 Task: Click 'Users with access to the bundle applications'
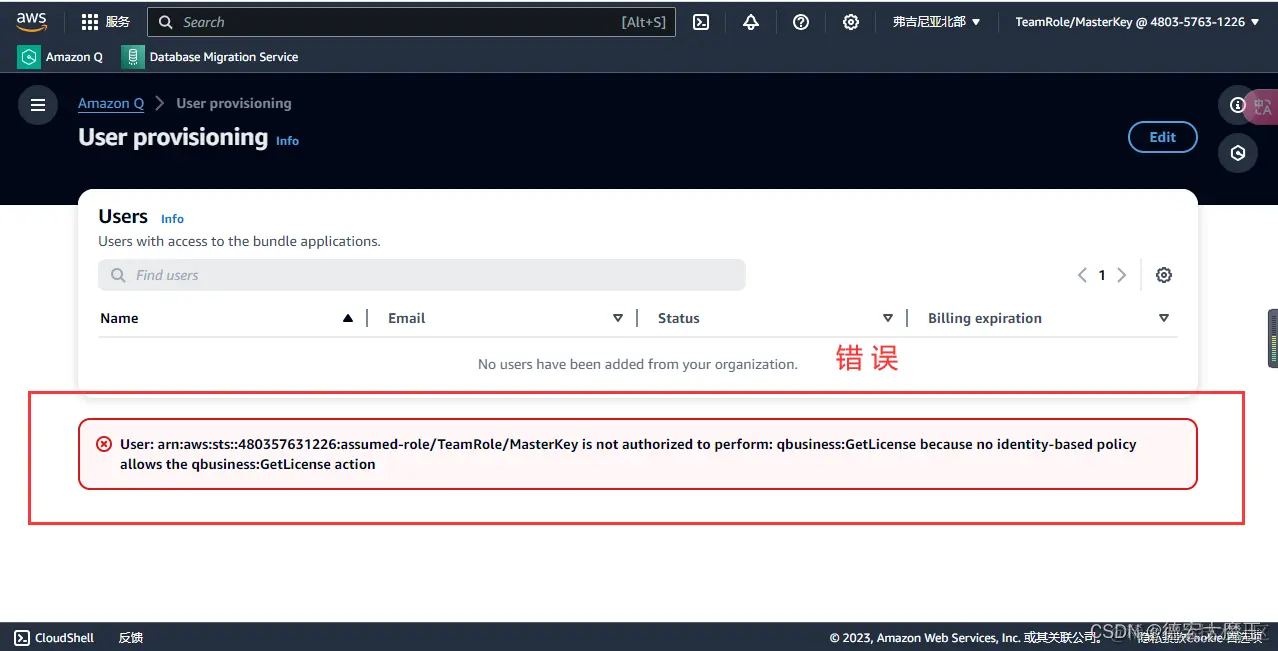coord(239,241)
